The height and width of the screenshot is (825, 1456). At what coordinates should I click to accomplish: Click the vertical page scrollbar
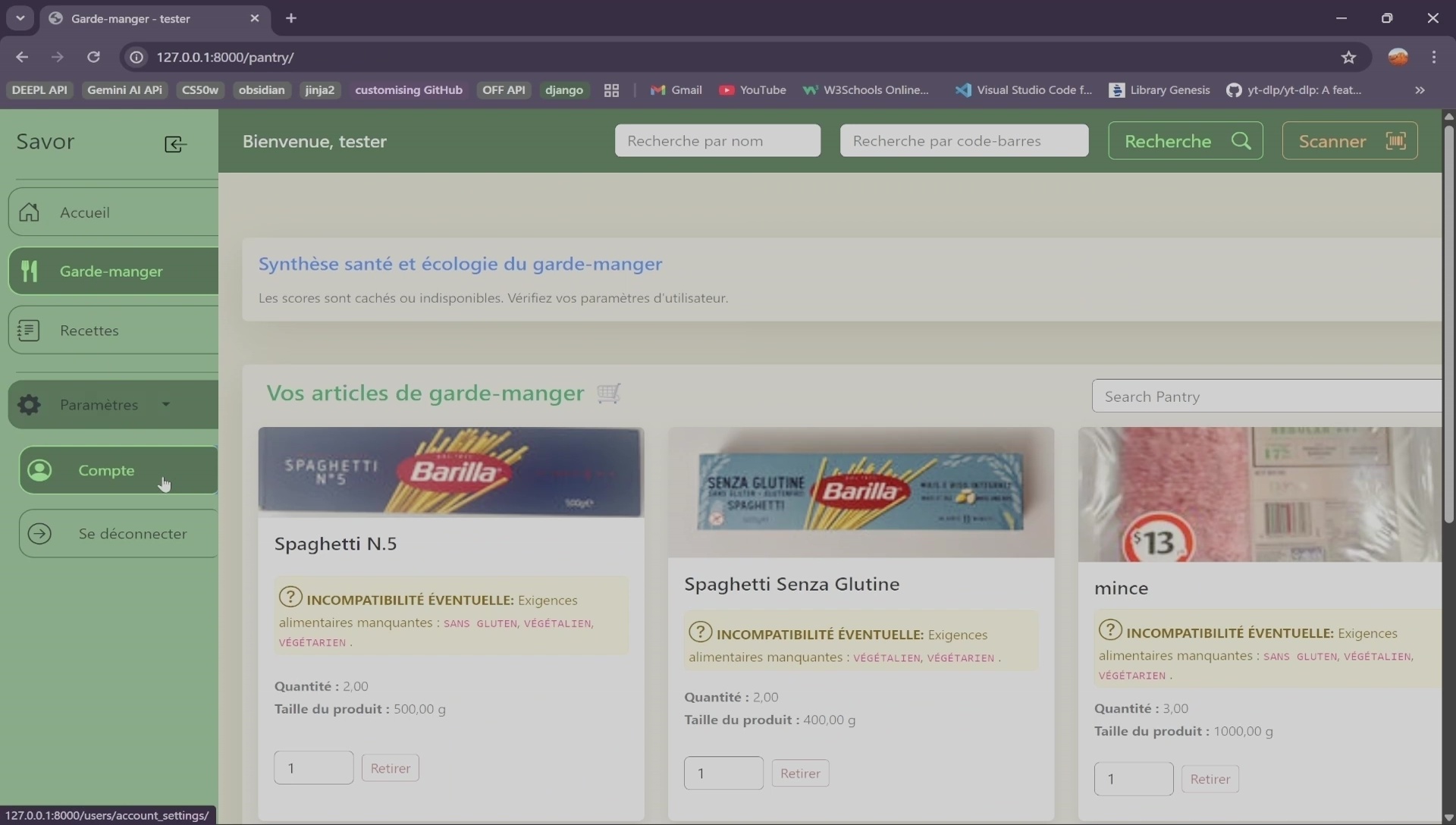[x=1448, y=326]
